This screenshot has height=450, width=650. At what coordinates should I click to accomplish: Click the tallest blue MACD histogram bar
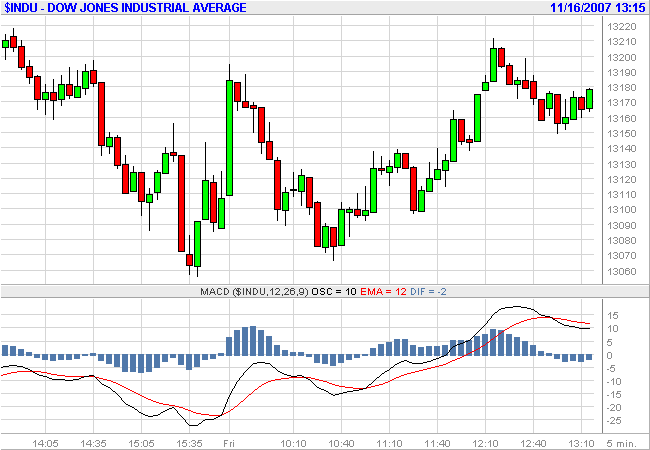pyautogui.click(x=253, y=341)
